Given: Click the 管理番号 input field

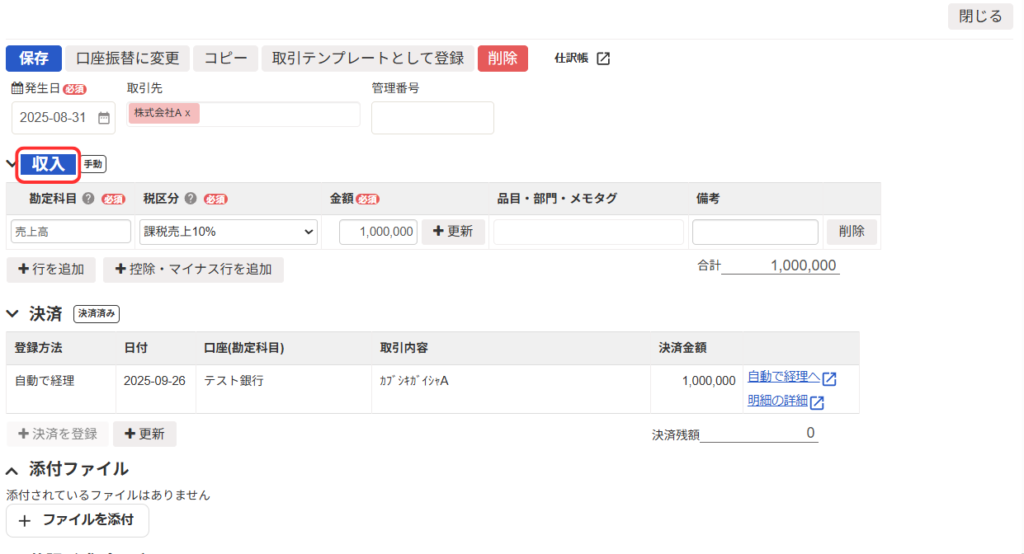Looking at the screenshot, I should coord(432,118).
